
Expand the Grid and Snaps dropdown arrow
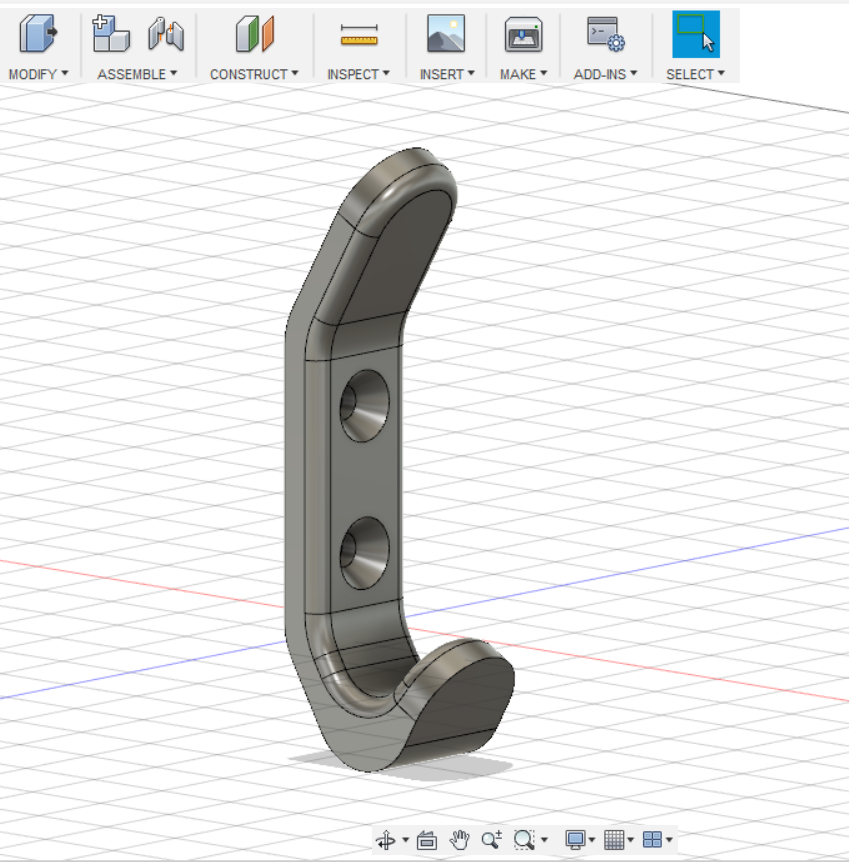coord(630,840)
